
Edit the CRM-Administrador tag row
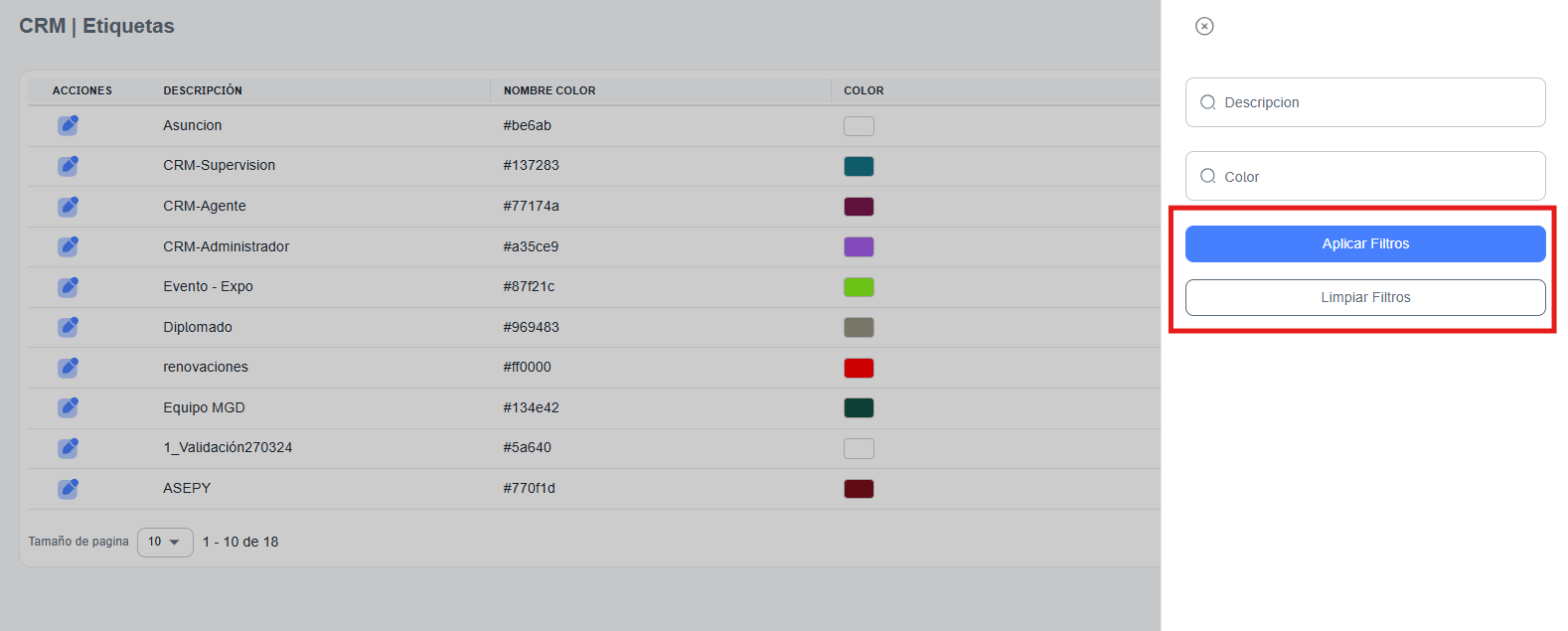[x=68, y=246]
